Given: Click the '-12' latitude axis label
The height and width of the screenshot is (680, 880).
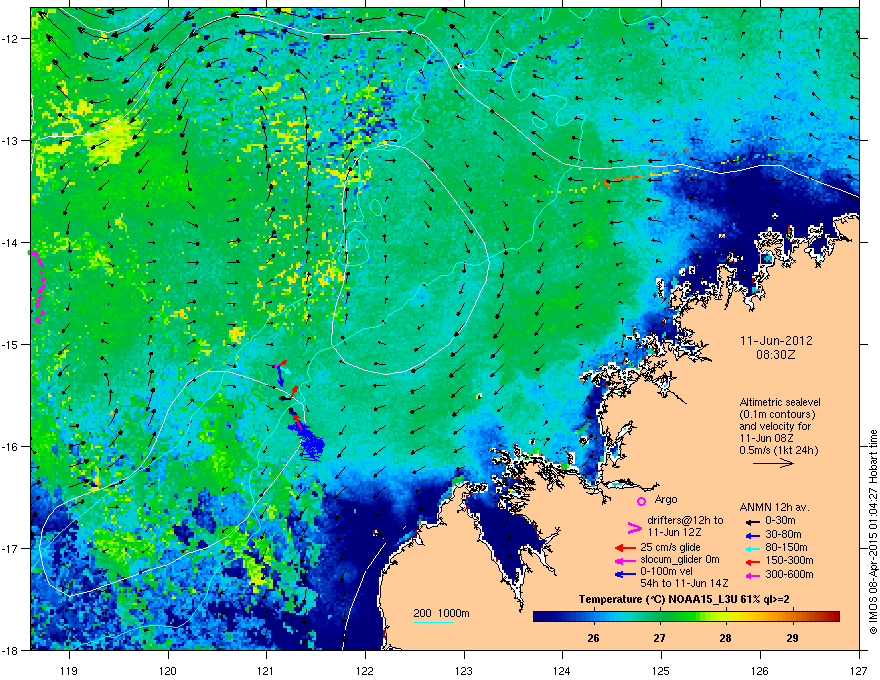Looking at the screenshot, I should 10,39.
